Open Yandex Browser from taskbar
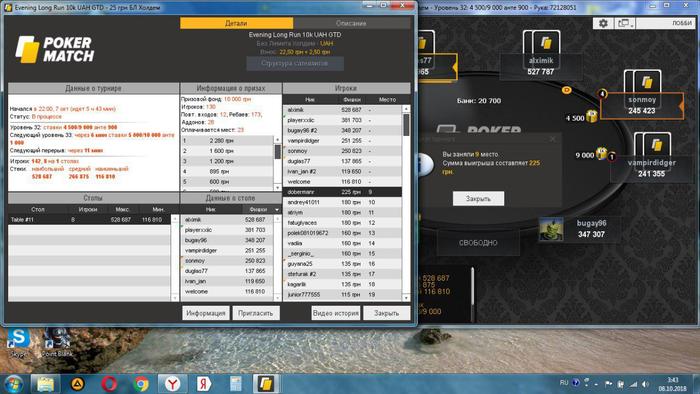Image resolution: width=700 pixels, height=394 pixels. pos(173,384)
